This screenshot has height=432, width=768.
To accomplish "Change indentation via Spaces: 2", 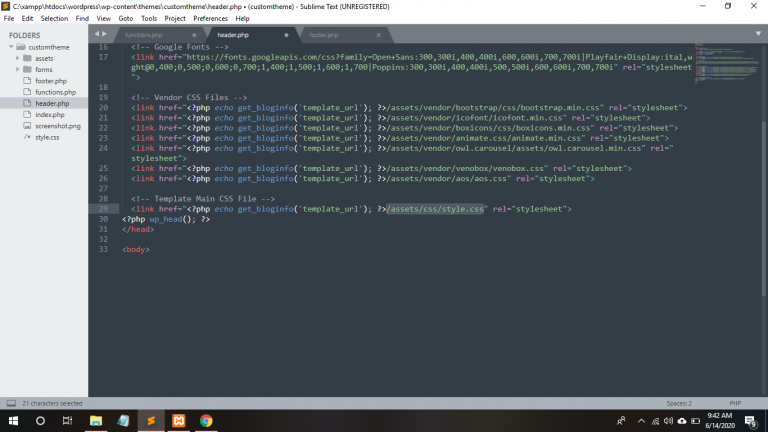I will [x=679, y=404].
